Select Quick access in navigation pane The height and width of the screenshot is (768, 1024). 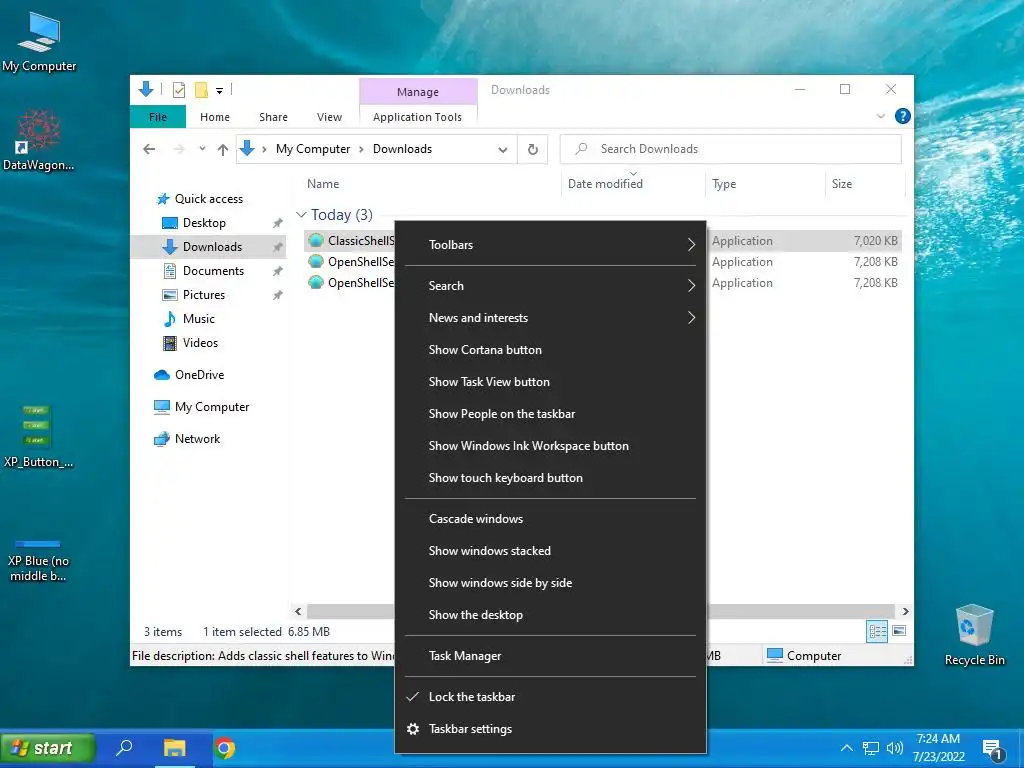point(208,199)
